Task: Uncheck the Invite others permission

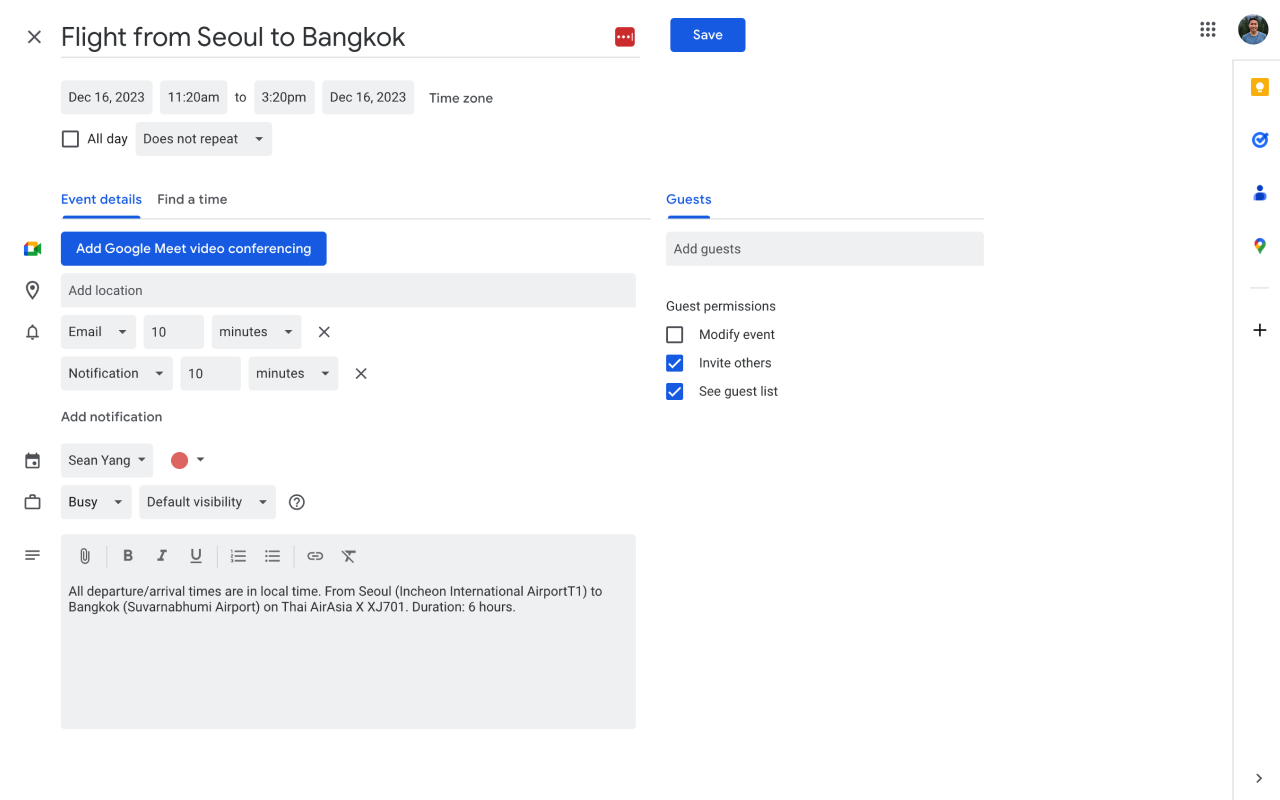Action: pyautogui.click(x=674, y=362)
